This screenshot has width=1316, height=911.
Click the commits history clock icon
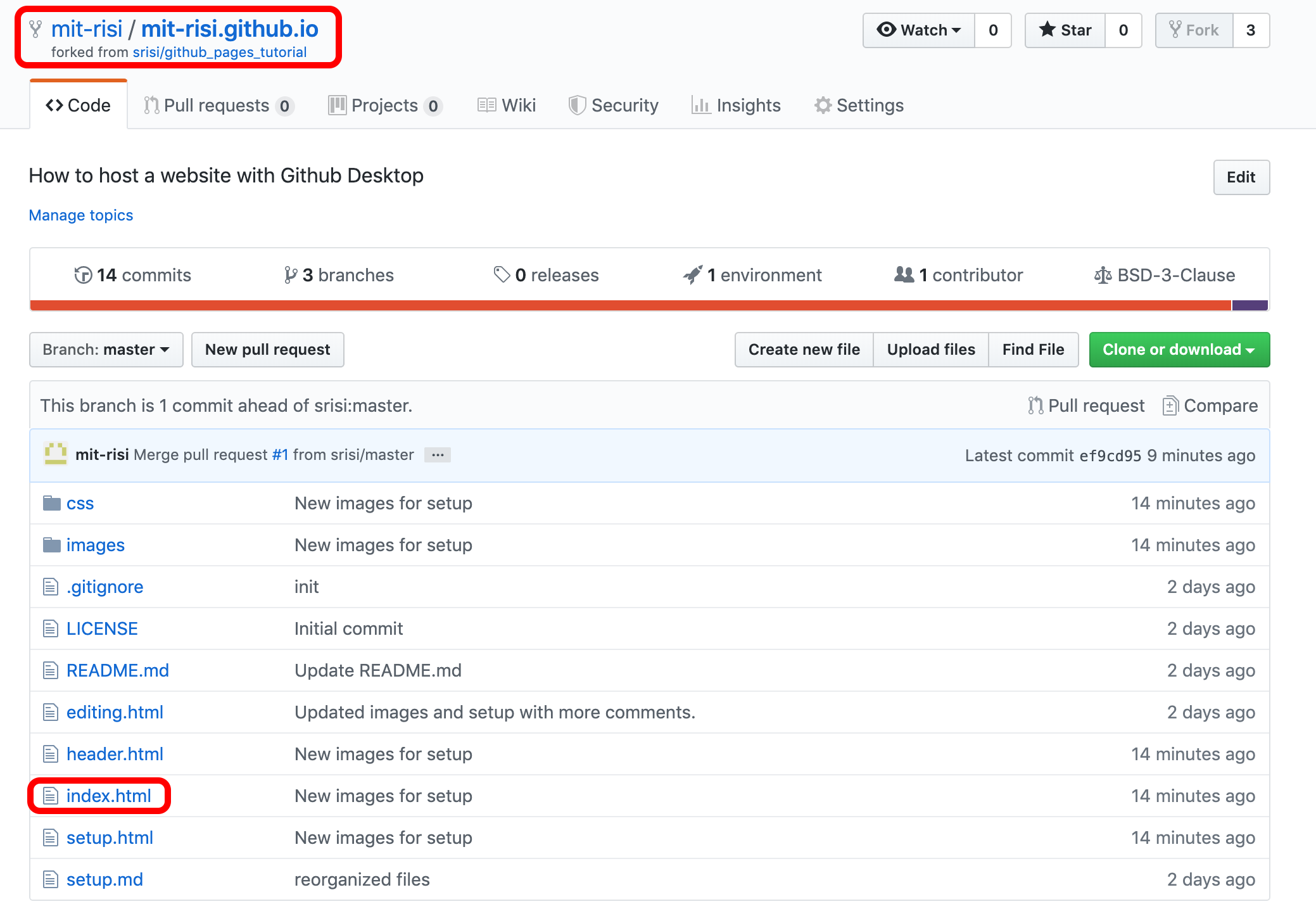pos(83,275)
